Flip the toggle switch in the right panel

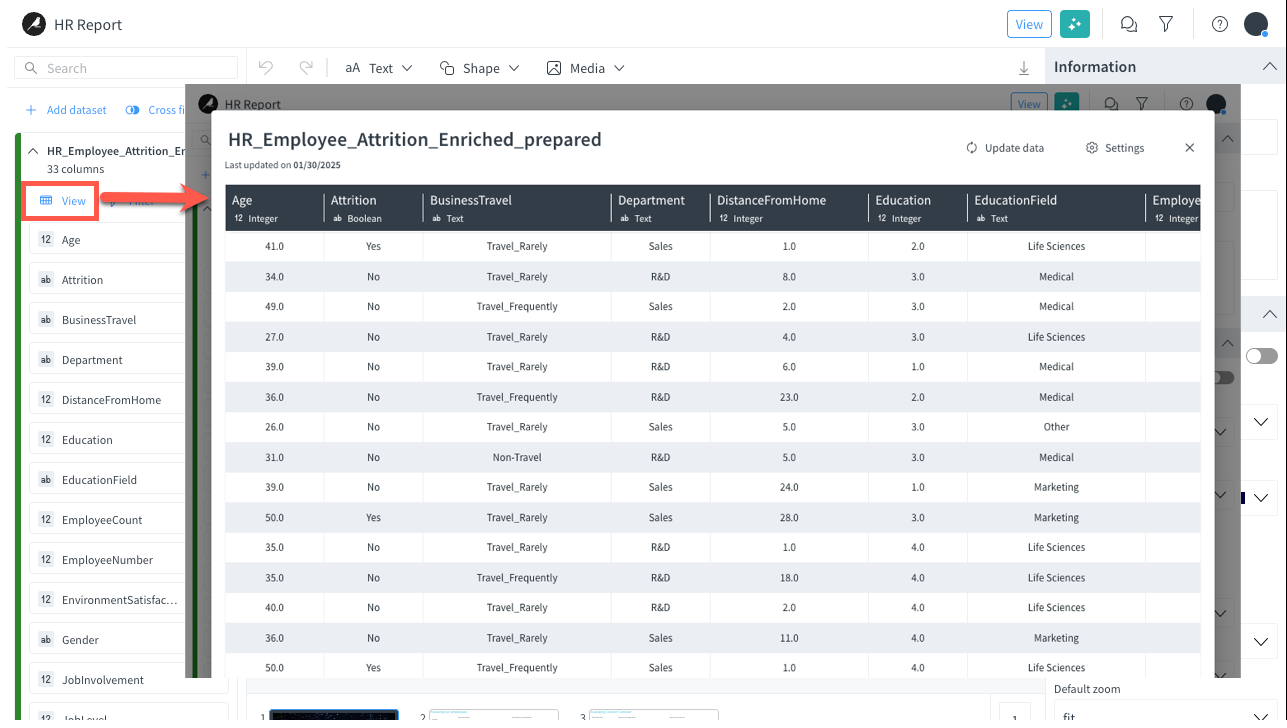1262,355
